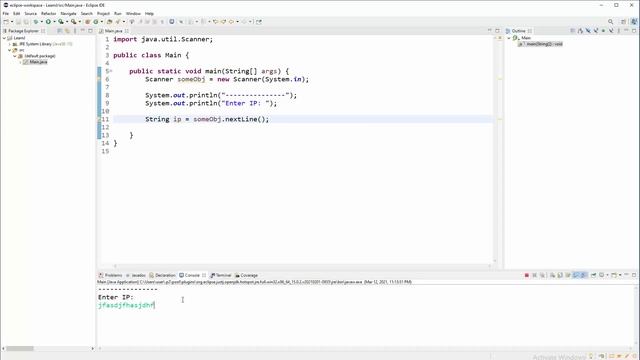The image size is (640, 360).
Task: Collapse the main method fold on line 5
Action: pyautogui.click(x=111, y=71)
